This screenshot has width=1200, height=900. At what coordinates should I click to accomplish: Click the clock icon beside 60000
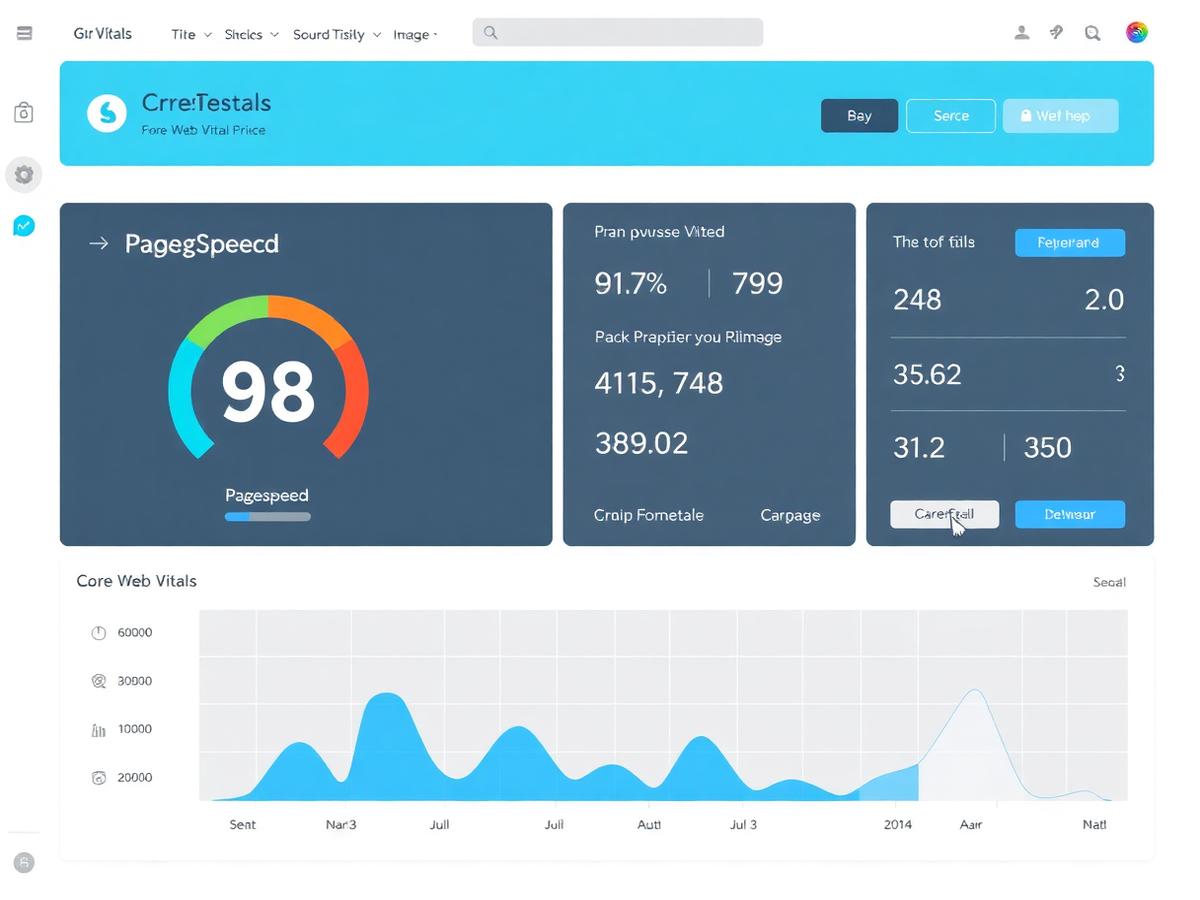98,633
